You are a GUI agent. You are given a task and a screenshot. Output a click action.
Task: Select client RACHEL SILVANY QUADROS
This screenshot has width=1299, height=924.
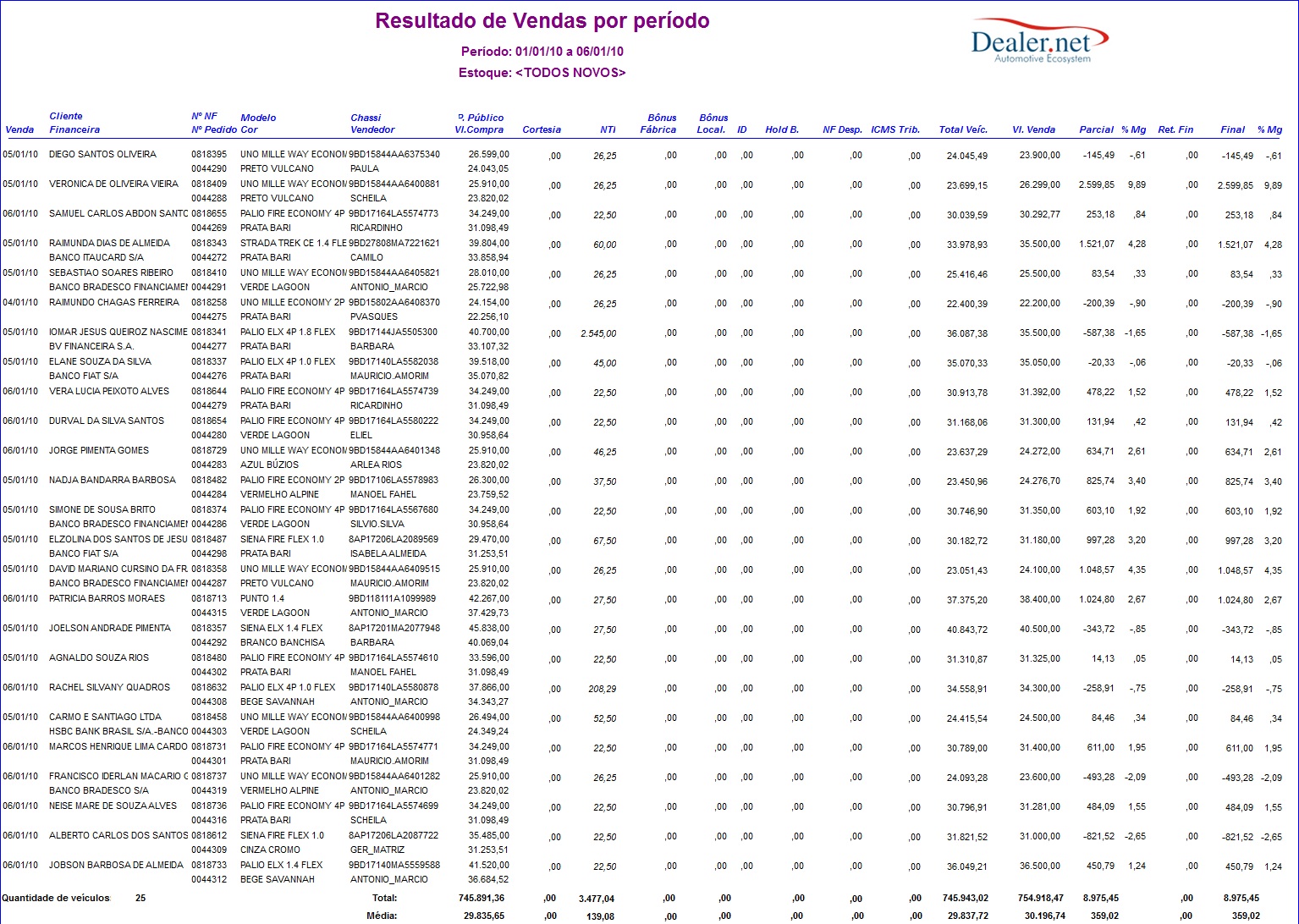(109, 688)
